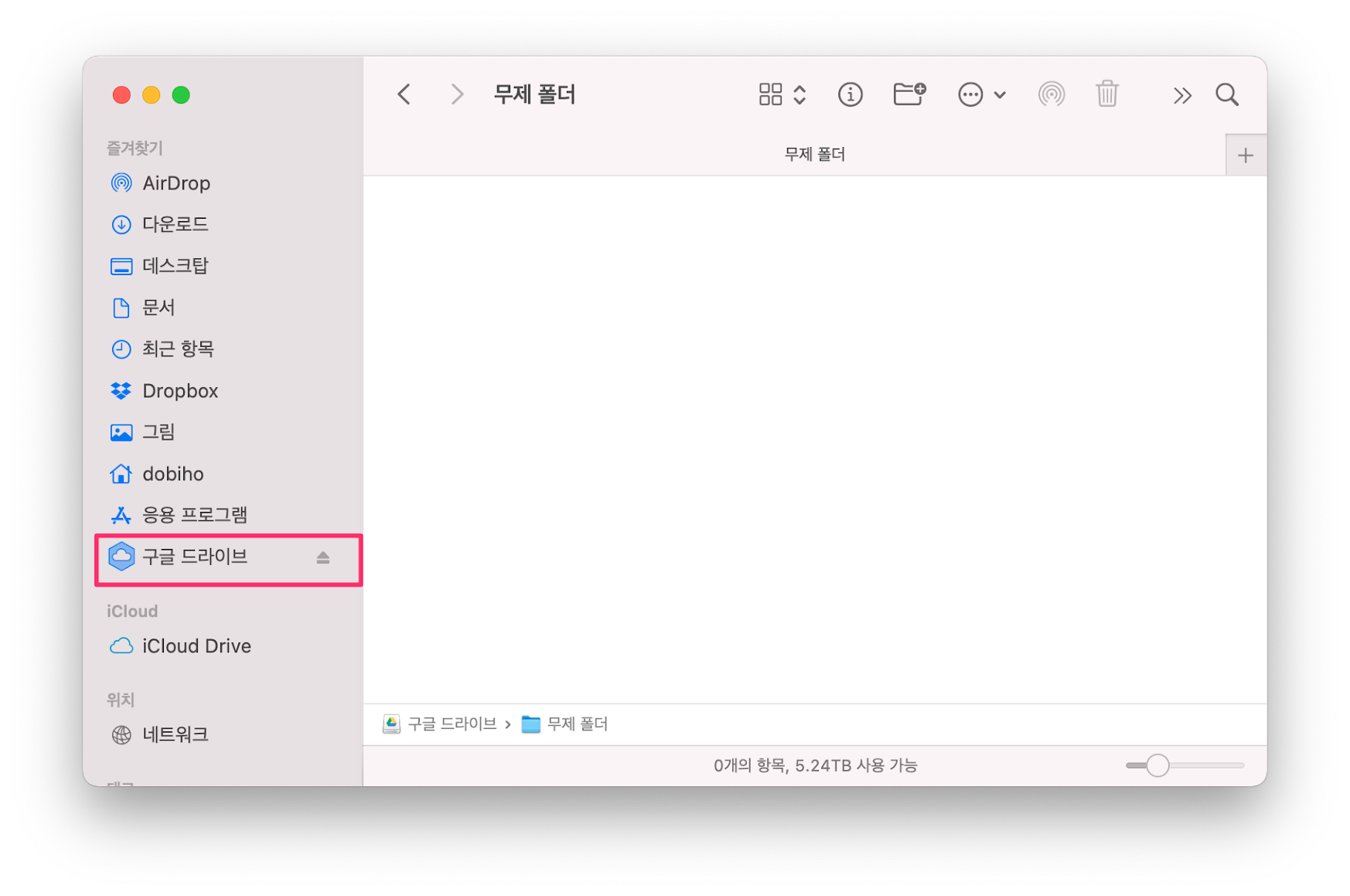Click 구글 드라이브 in path bar
Viewport: 1350px width, 896px height.
point(440,724)
